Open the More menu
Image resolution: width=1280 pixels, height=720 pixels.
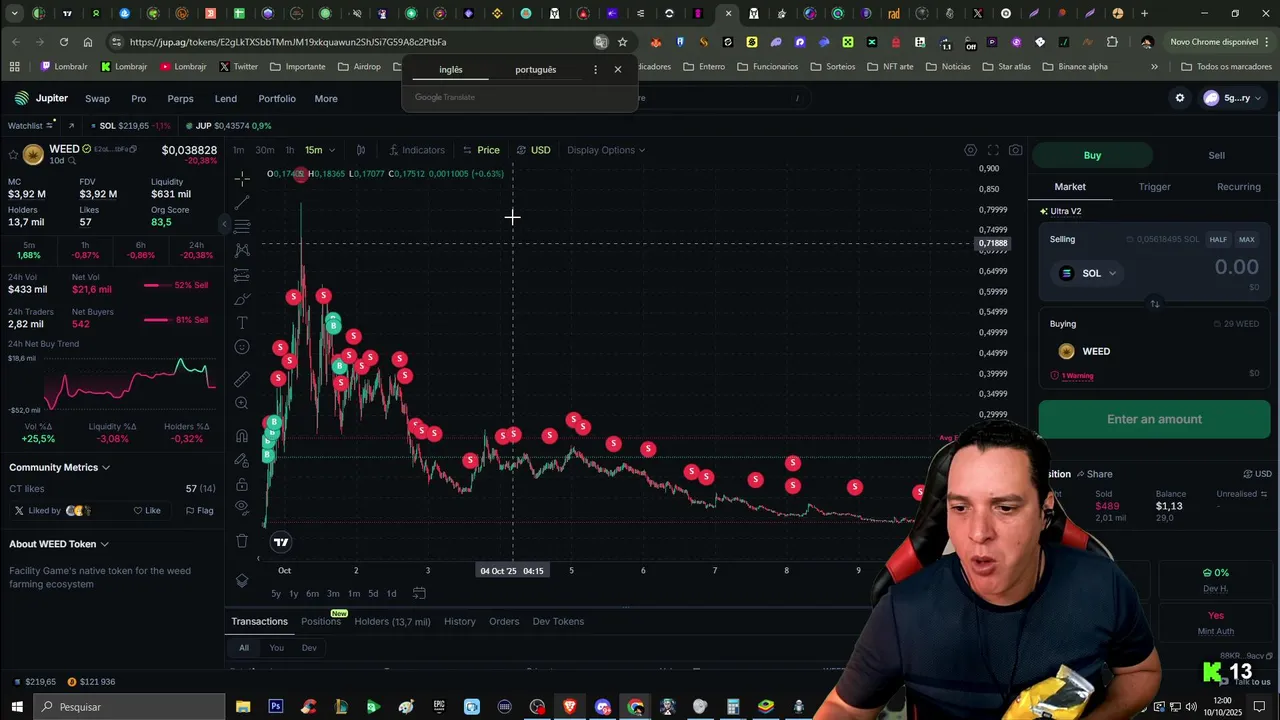click(326, 98)
